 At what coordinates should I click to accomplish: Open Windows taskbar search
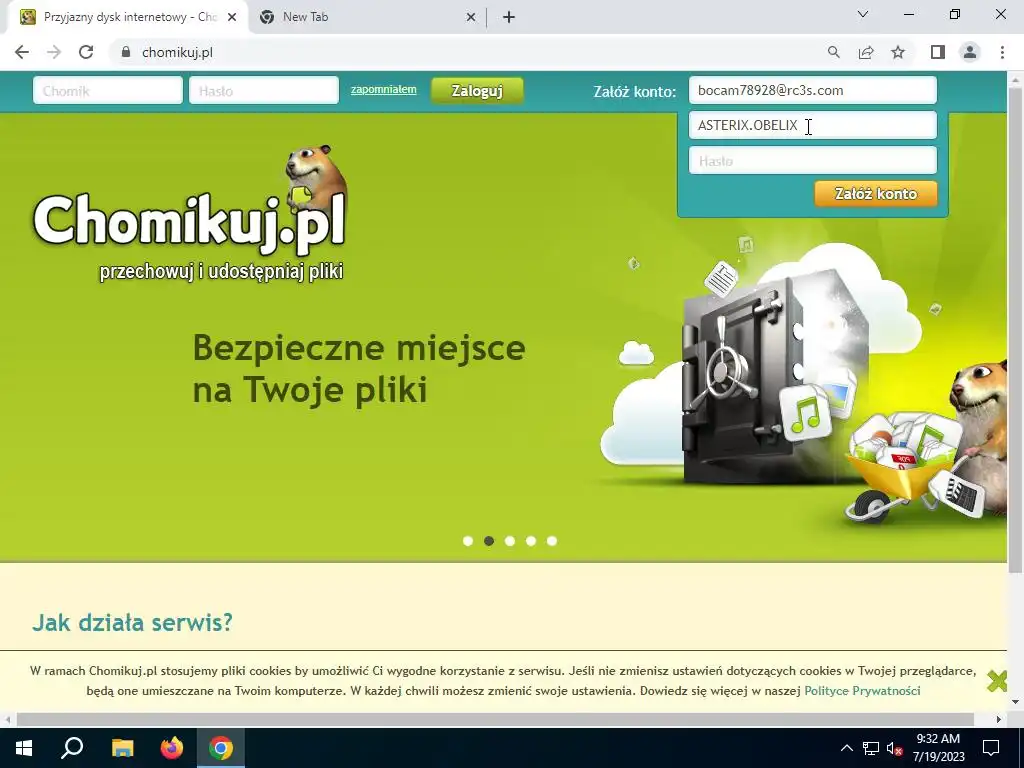(72, 748)
